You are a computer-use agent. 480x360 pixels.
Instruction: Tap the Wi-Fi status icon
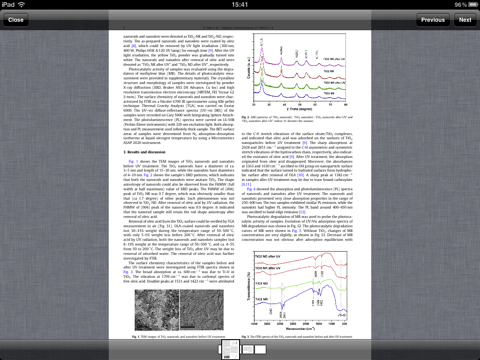click(21, 4)
